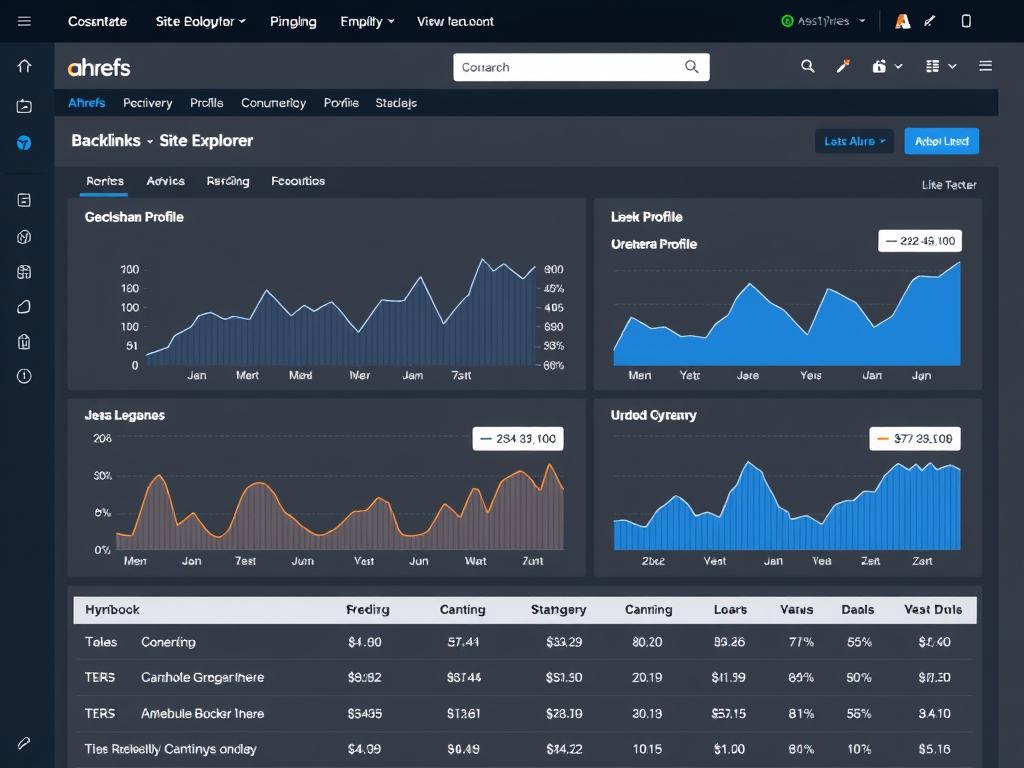
Task: Click the green status indicator icon
Action: [x=787, y=21]
